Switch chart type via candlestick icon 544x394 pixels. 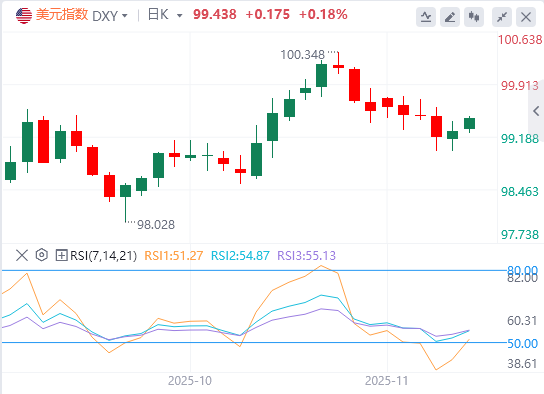point(474,17)
